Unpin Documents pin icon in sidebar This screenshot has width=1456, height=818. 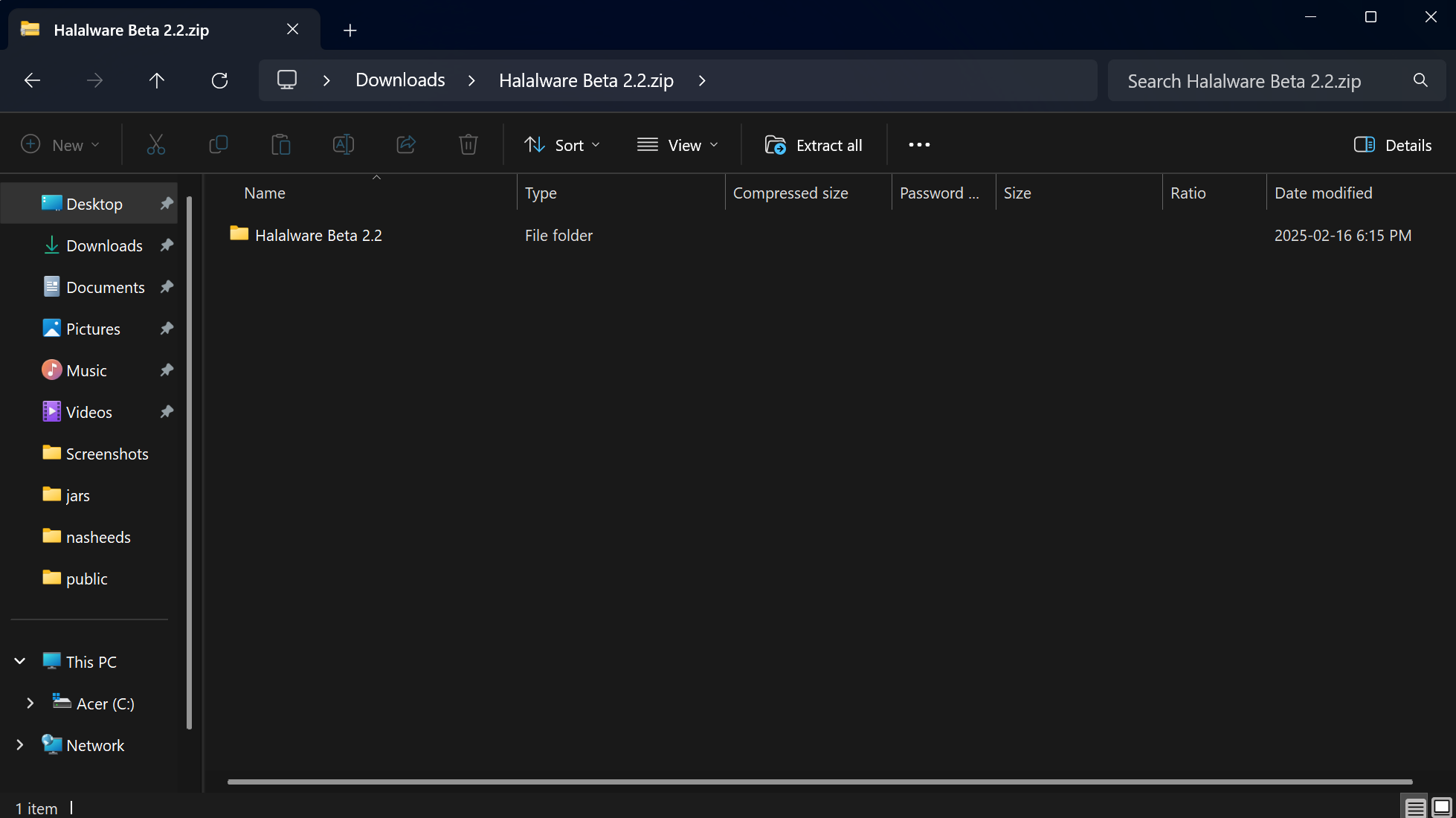167,287
